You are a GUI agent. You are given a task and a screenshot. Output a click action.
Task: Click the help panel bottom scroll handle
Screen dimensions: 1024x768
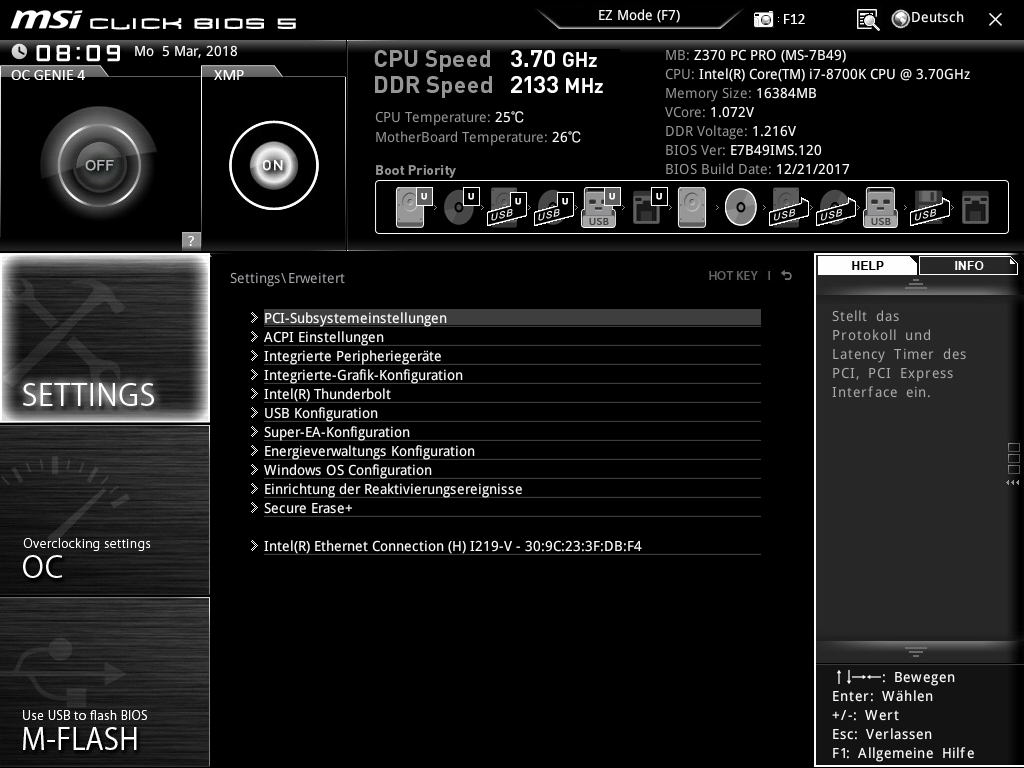[916, 652]
